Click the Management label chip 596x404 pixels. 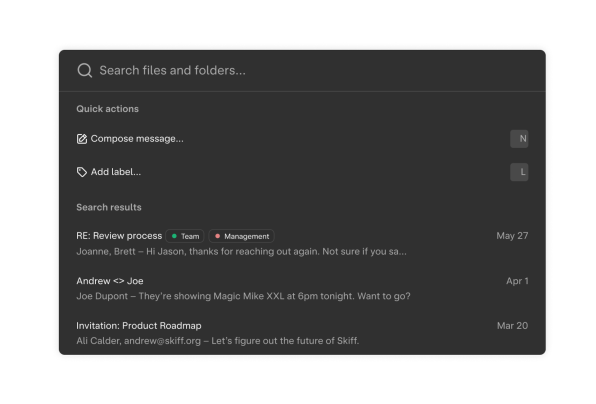pos(241,236)
